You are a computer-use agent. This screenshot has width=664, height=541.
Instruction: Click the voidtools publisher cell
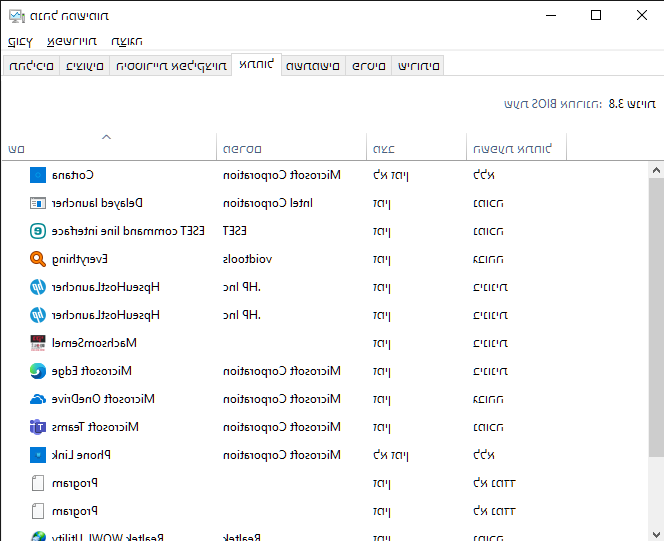coord(247,259)
